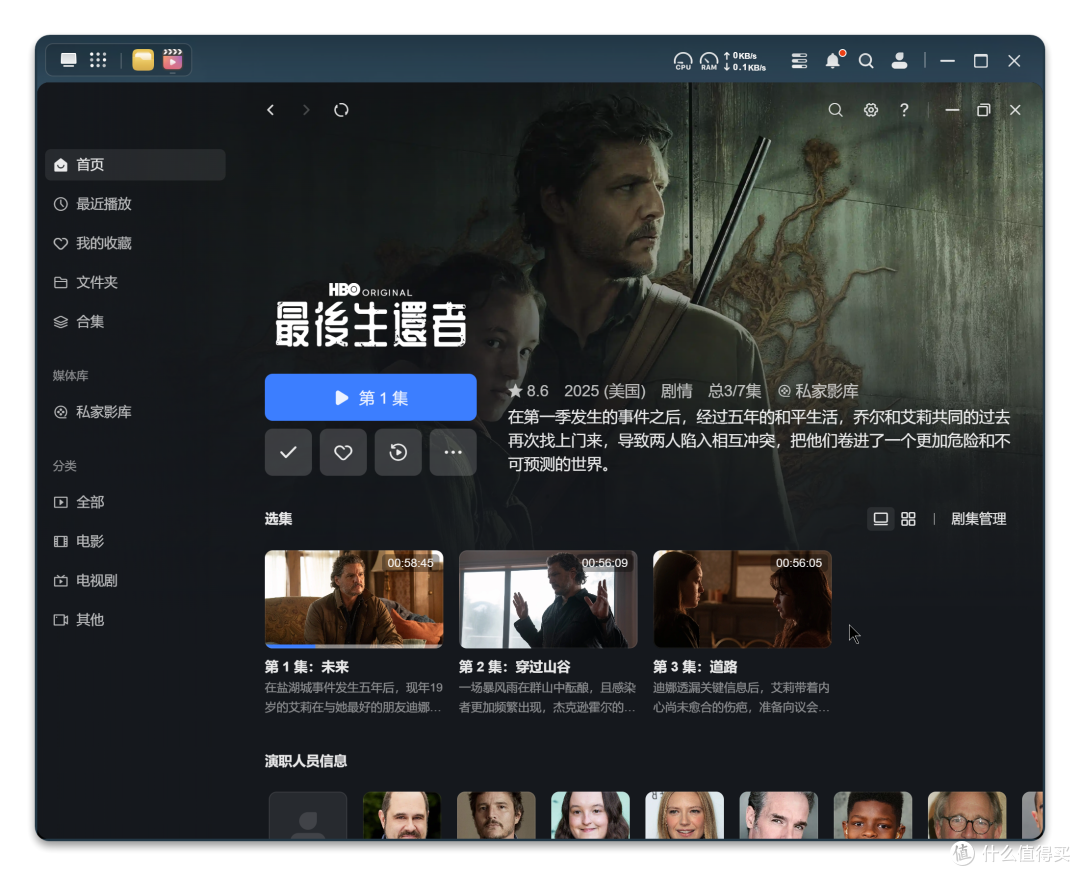Open the placeholder cast member avatar

coord(308,815)
